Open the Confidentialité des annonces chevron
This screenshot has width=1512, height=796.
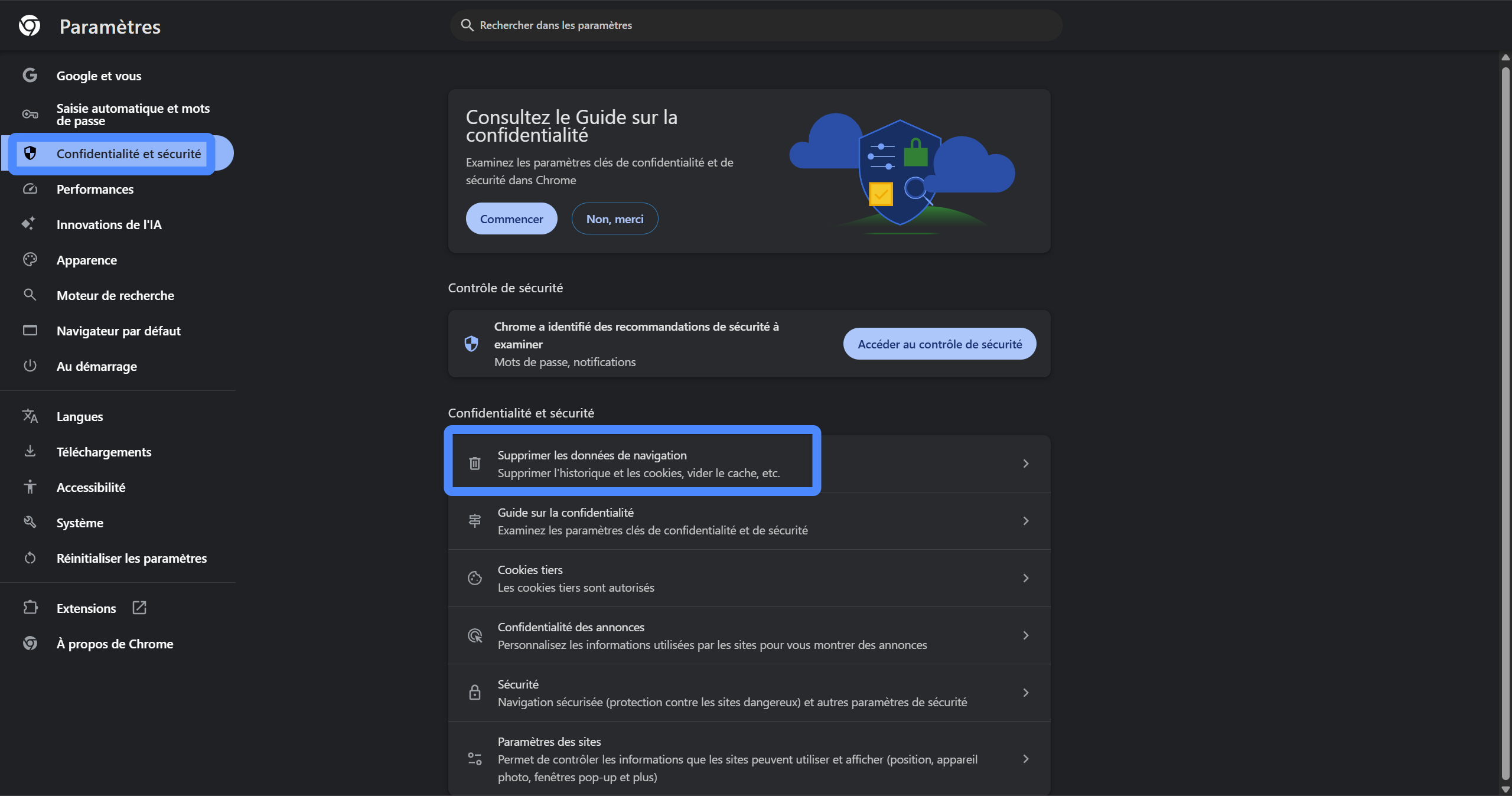coord(1026,635)
